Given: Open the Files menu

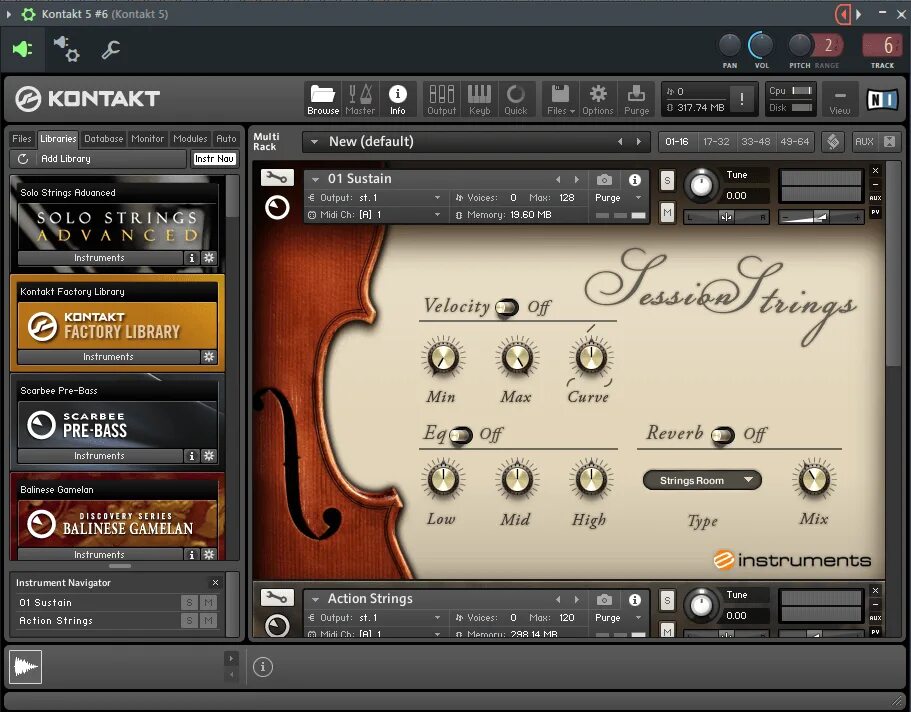Looking at the screenshot, I should pos(561,99).
